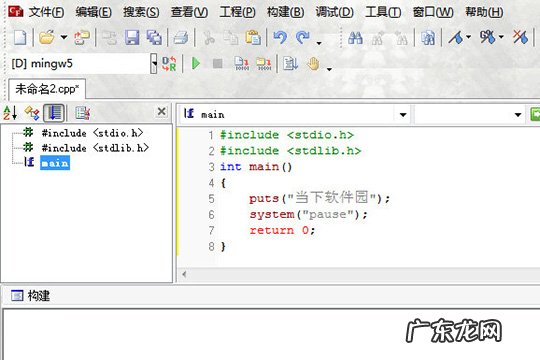The width and height of the screenshot is (540, 360).
Task: Open the 编辑(E) menu
Action: 94,12
